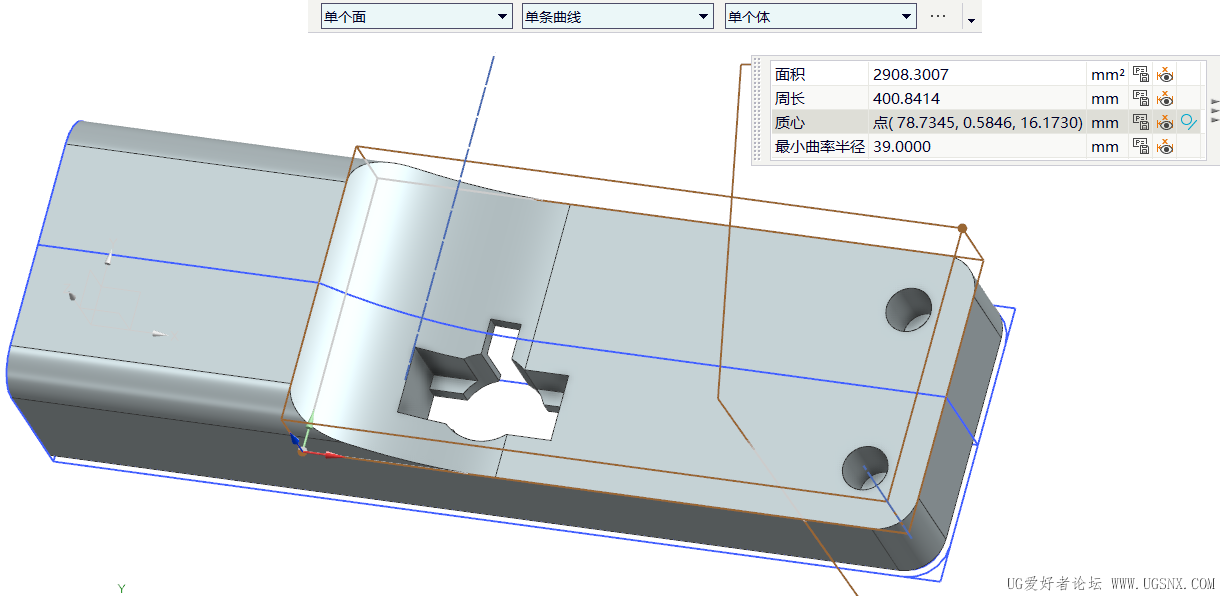The width and height of the screenshot is (1220, 596).
Task: Click the ellipsis more-options button
Action: (x=938, y=17)
